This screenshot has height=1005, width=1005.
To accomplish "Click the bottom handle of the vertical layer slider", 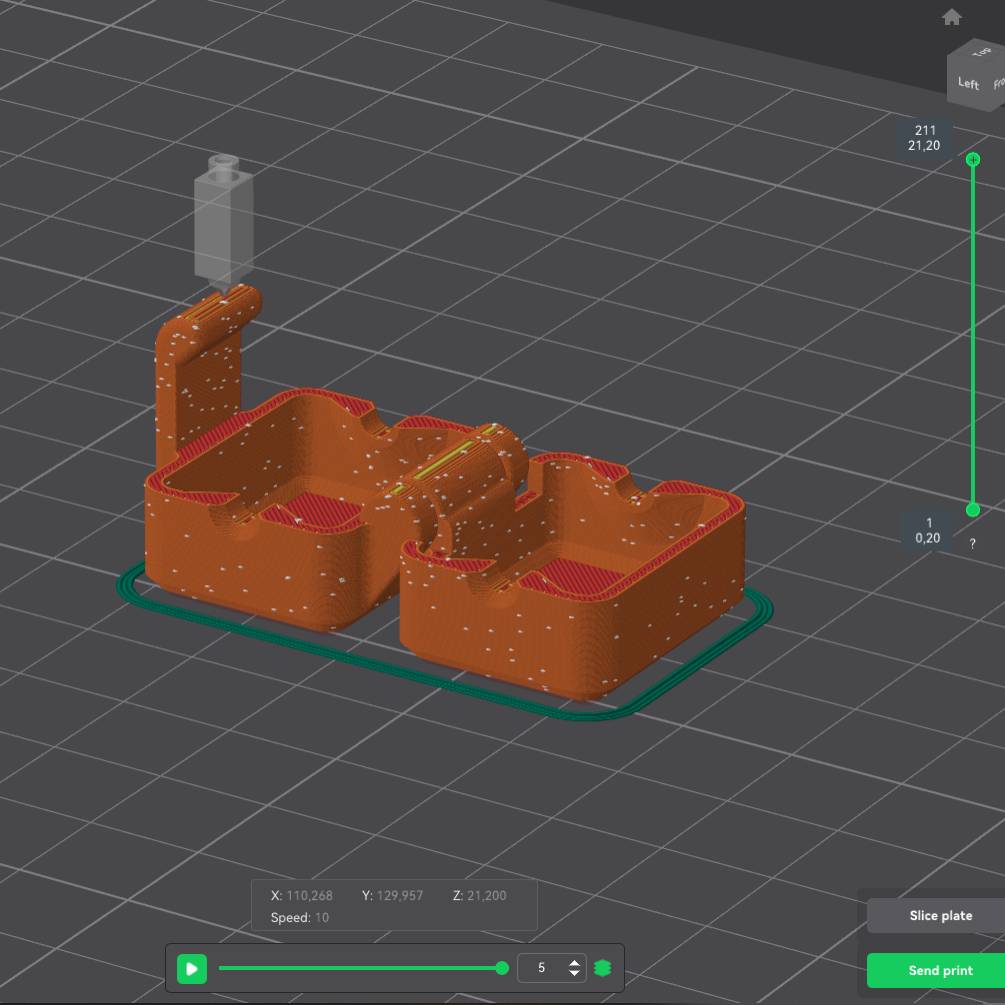I will pyautogui.click(x=973, y=510).
